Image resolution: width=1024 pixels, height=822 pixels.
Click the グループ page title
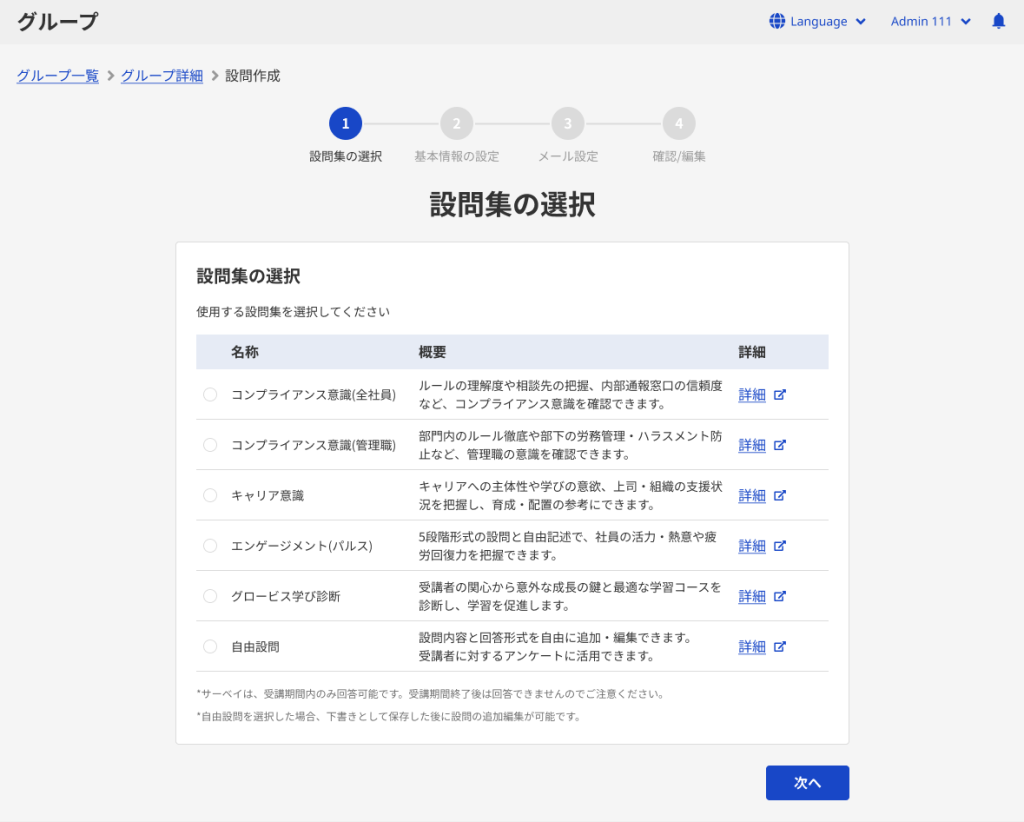[x=57, y=22]
